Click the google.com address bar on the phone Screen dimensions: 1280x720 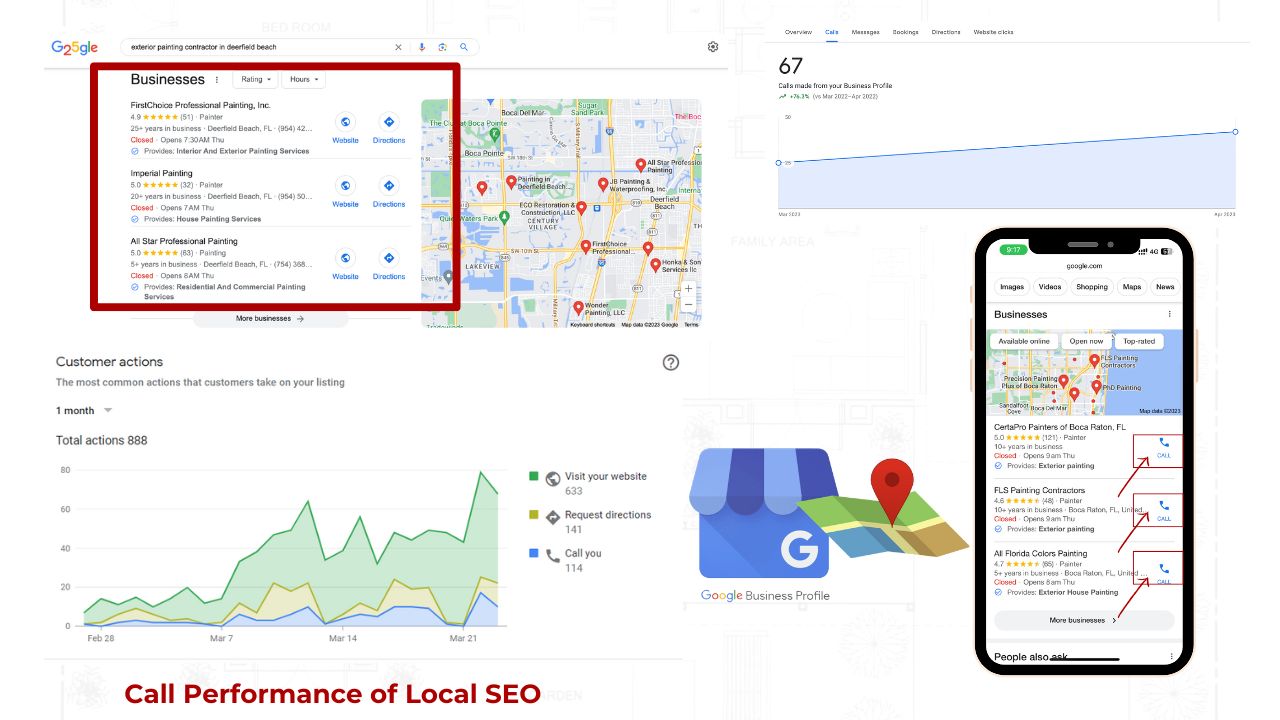coord(1084,266)
